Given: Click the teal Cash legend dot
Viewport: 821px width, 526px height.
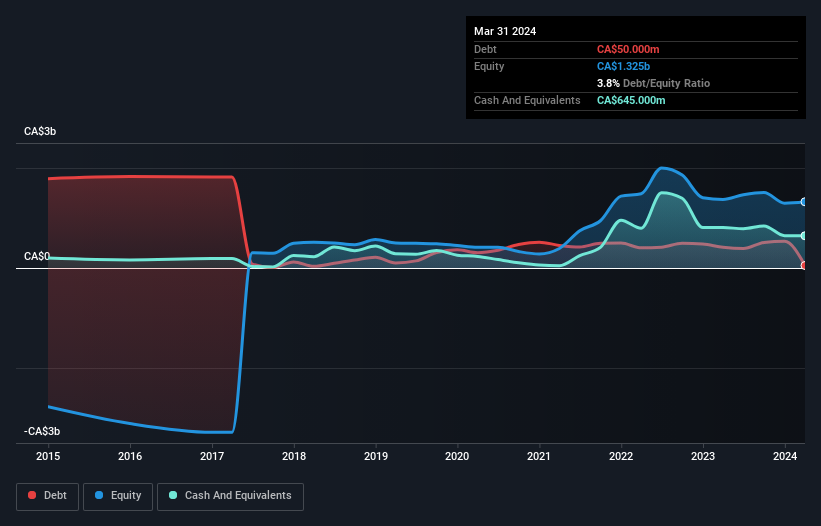Looking at the screenshot, I should tap(173, 495).
